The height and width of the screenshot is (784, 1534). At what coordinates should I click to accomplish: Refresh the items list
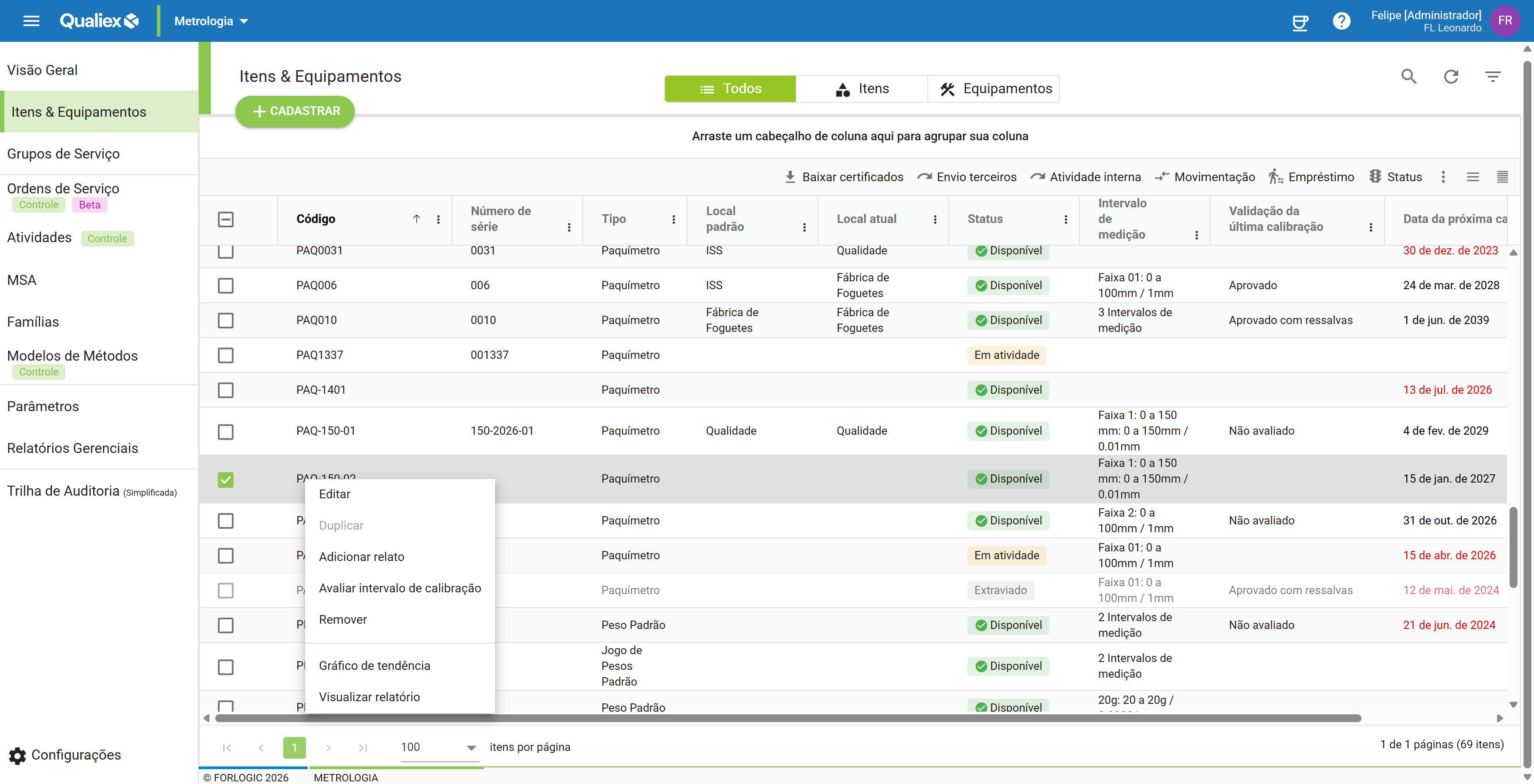[1451, 76]
